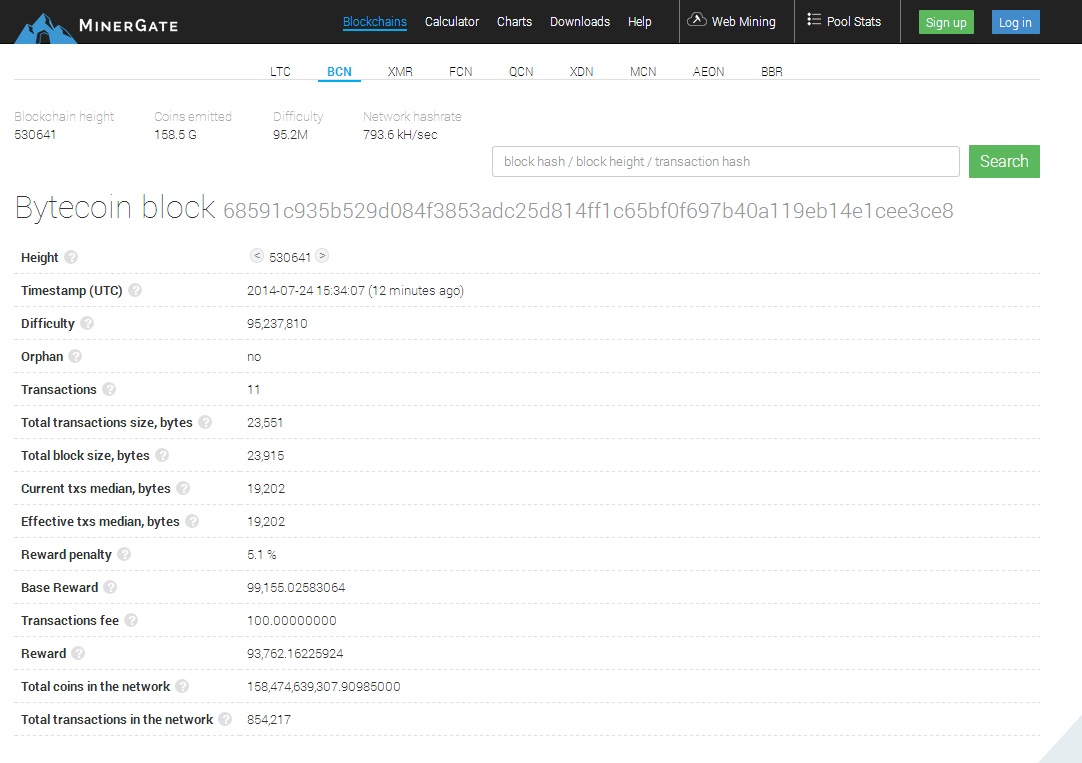This screenshot has height=763, width=1082.
Task: Open help for Reward penalty
Action: 124,555
